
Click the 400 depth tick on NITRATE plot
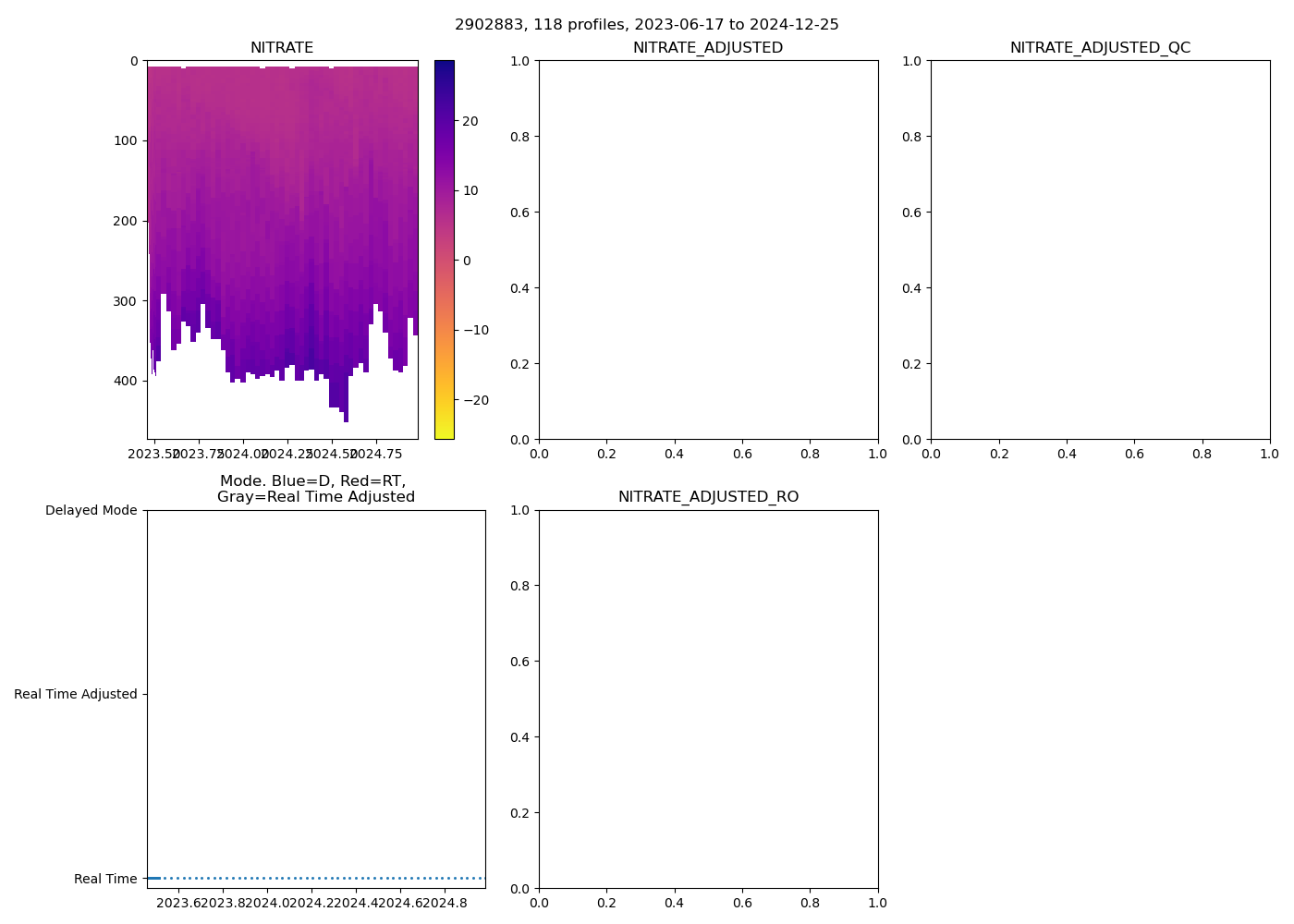tap(128, 381)
